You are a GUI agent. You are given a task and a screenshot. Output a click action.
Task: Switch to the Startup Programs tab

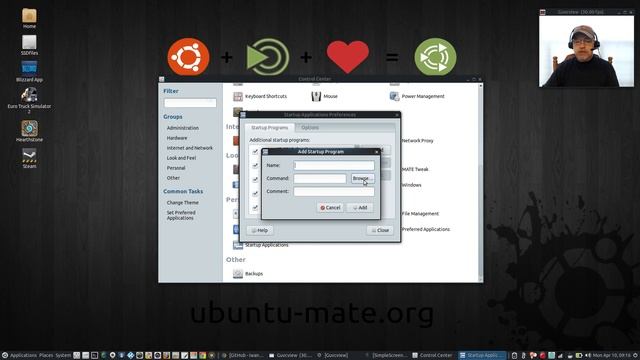[269, 128]
